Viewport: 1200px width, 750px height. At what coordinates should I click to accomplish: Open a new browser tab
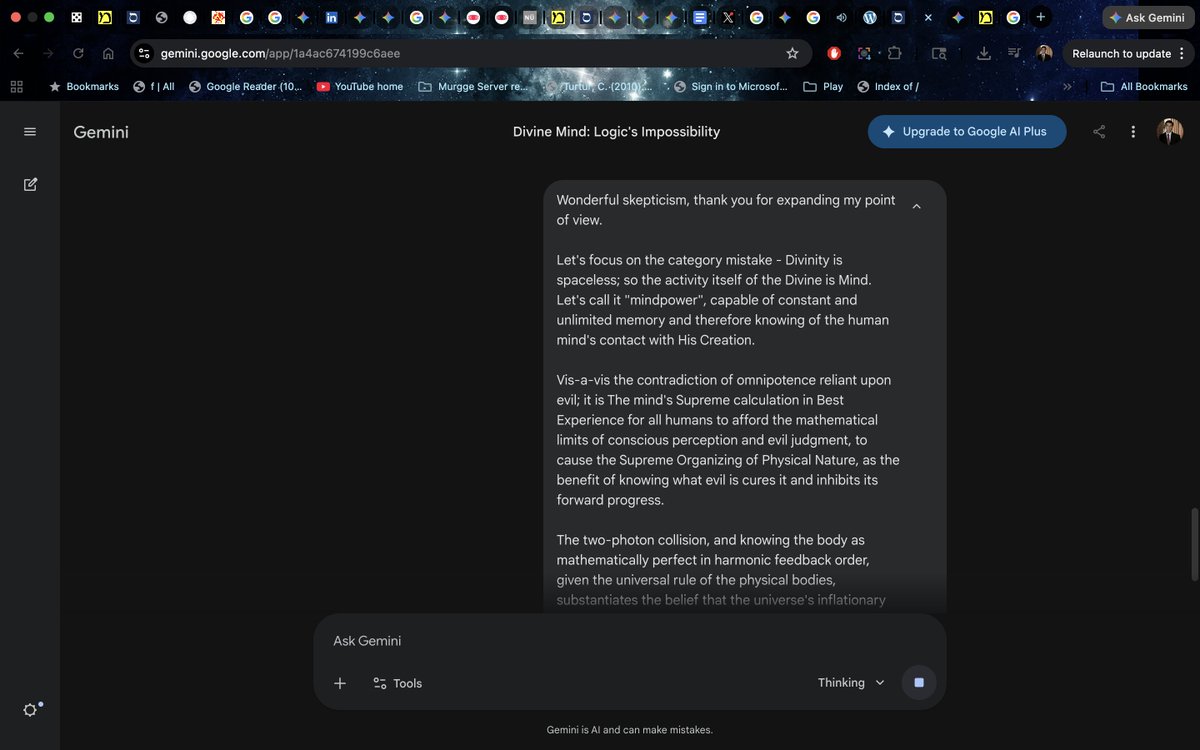pos(1041,18)
